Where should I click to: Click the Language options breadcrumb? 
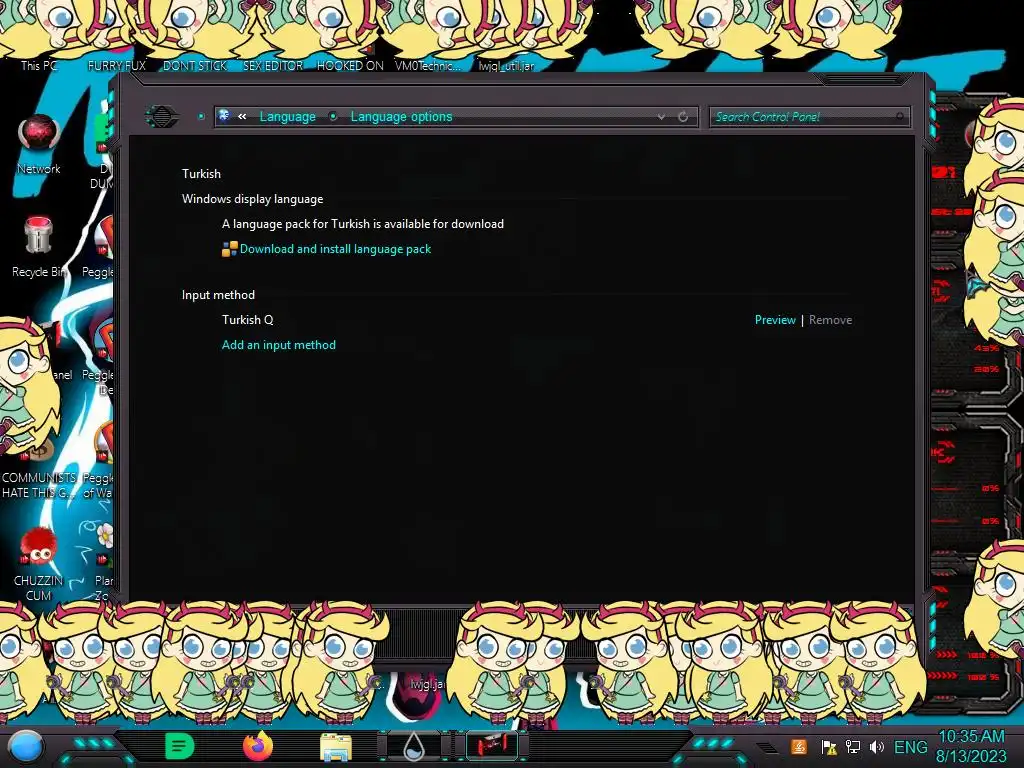pyautogui.click(x=401, y=116)
